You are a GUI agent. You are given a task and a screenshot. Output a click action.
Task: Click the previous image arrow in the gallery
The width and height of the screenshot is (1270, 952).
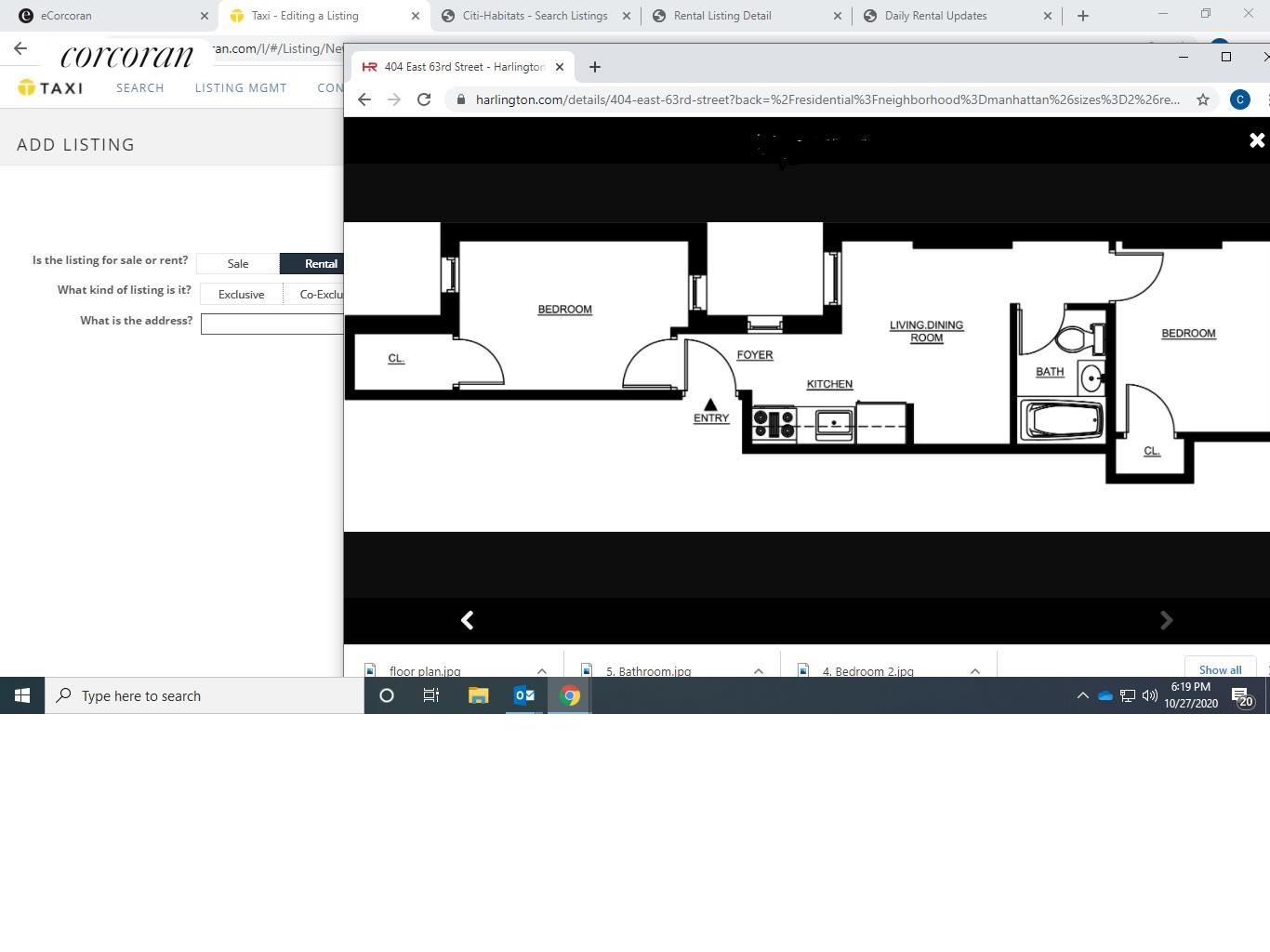click(x=468, y=620)
